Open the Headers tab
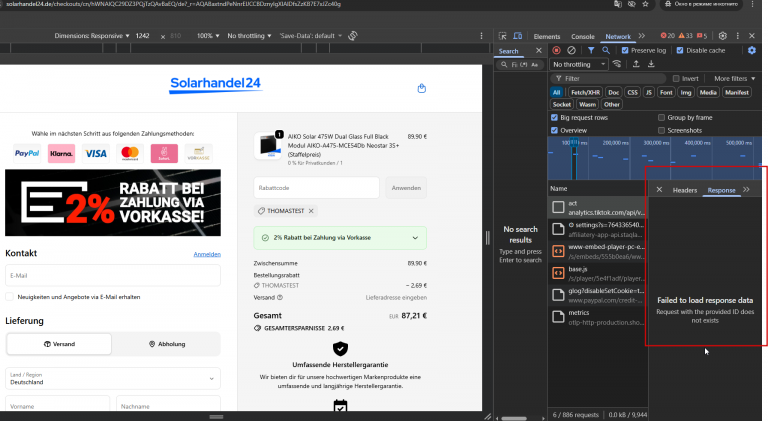Viewport: 768px width, 421px height. coord(684,190)
